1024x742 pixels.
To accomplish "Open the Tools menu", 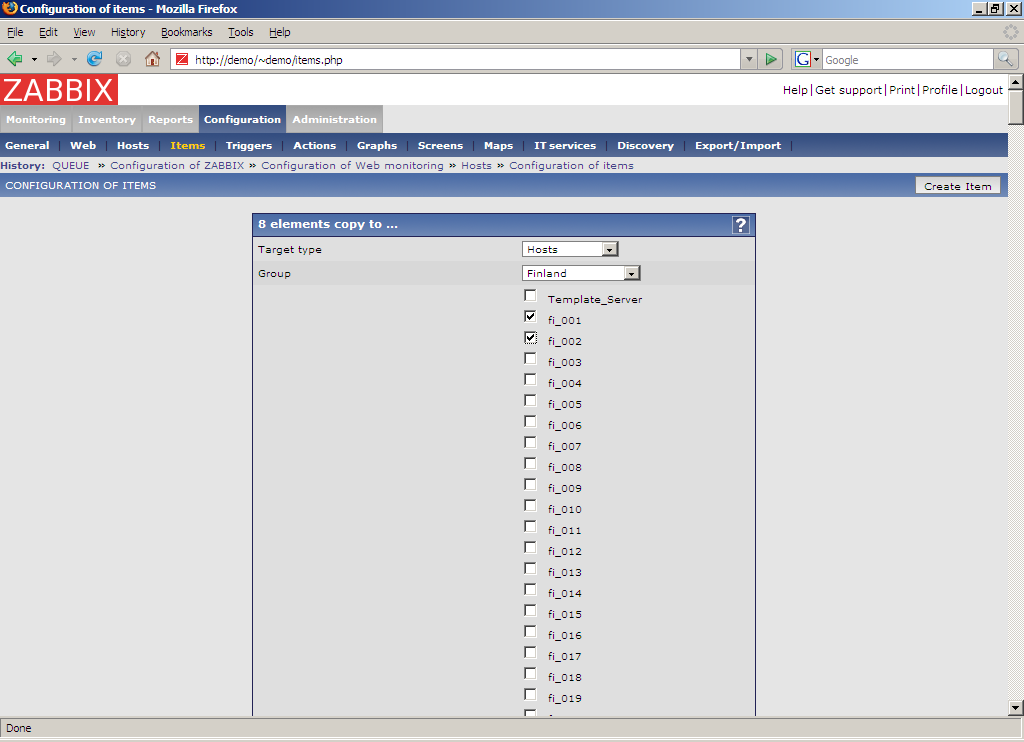I will (240, 32).
